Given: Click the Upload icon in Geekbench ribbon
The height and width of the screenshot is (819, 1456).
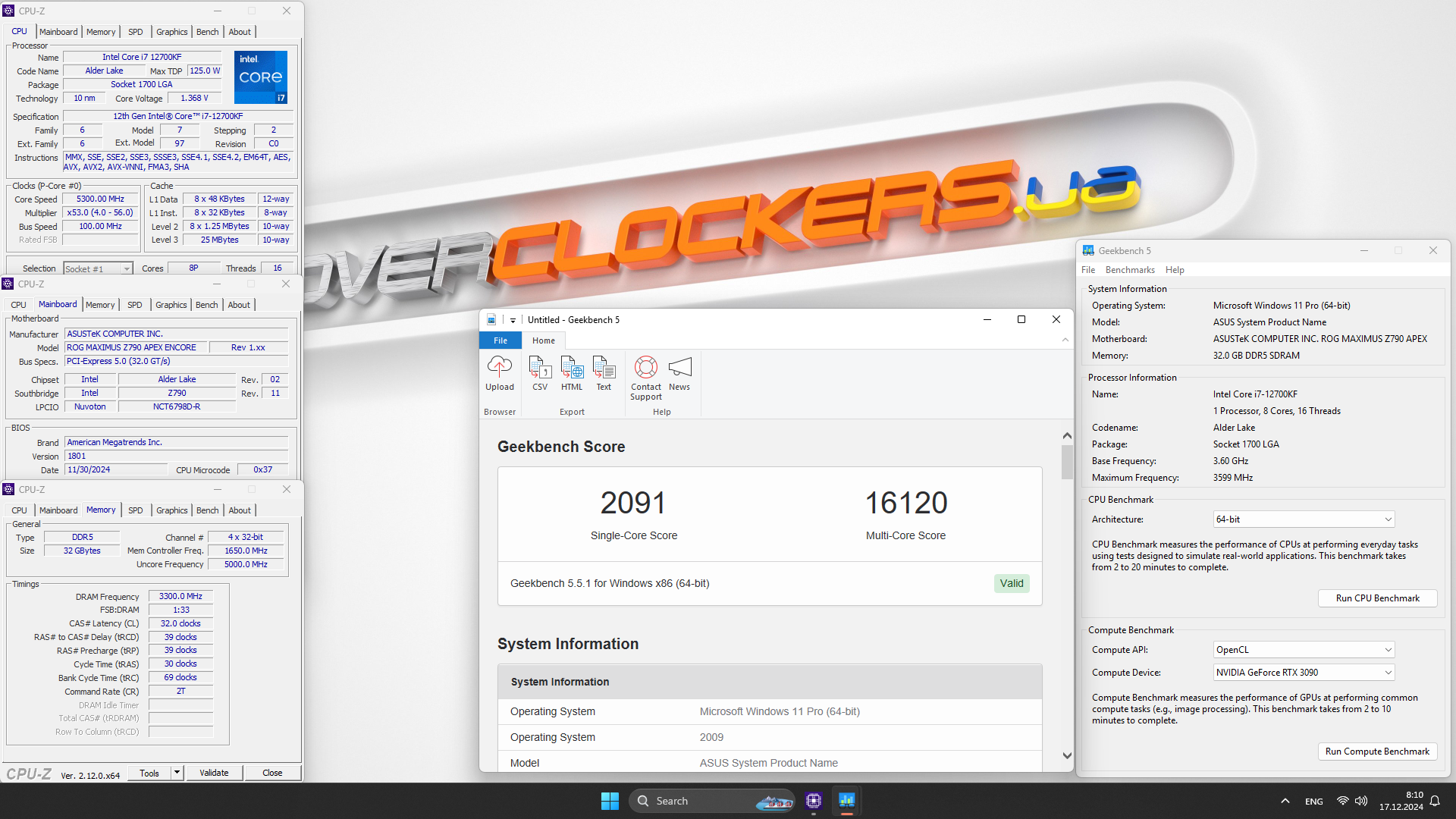Looking at the screenshot, I should pos(499,374).
